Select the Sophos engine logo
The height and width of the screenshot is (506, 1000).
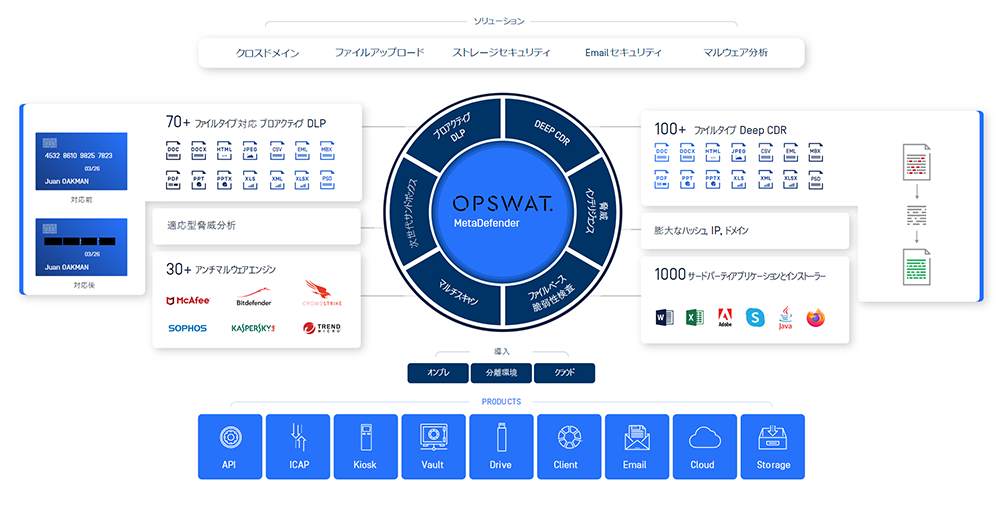click(x=188, y=328)
